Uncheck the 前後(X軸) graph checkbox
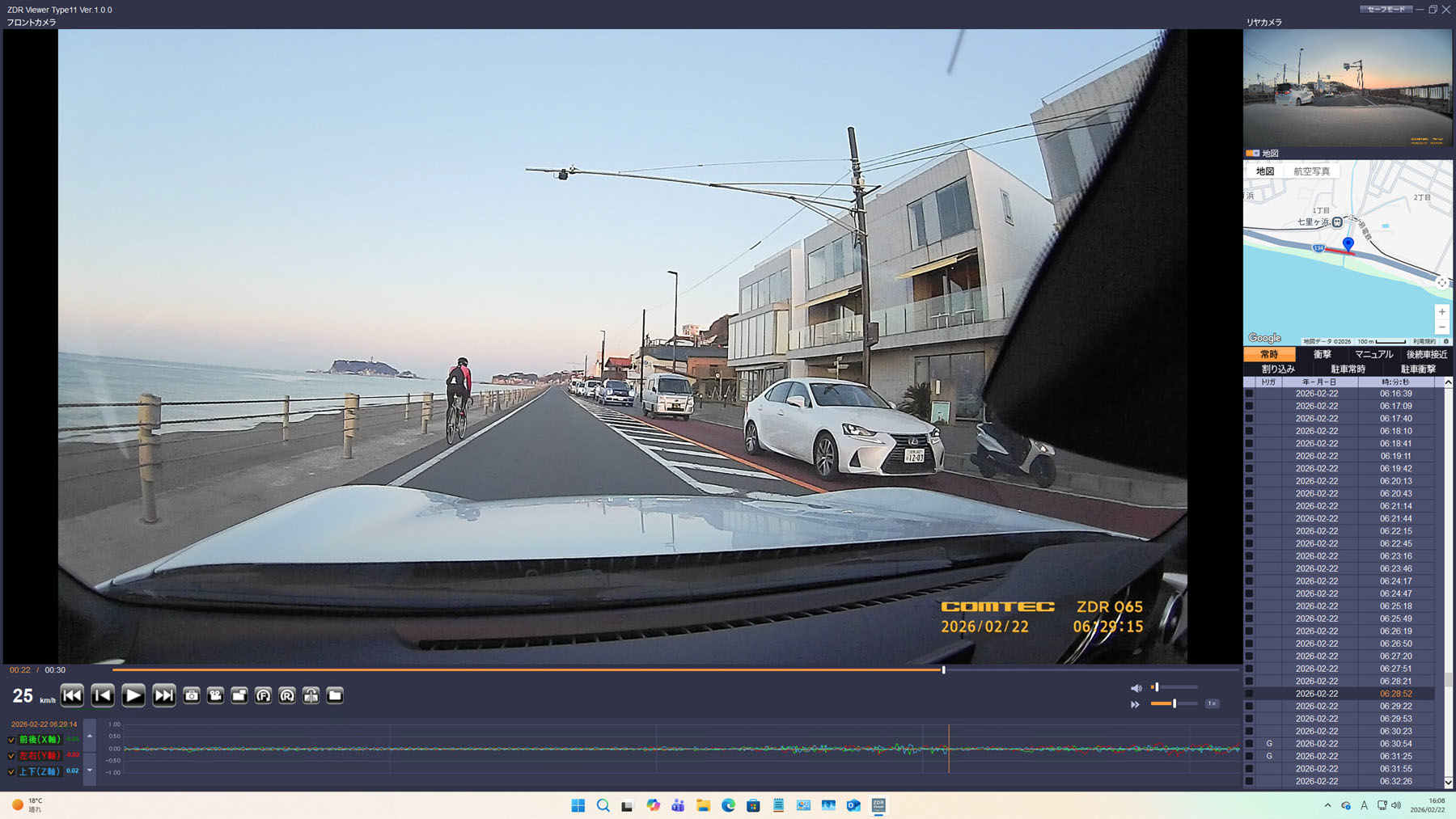This screenshot has height=819, width=1456. [x=11, y=740]
